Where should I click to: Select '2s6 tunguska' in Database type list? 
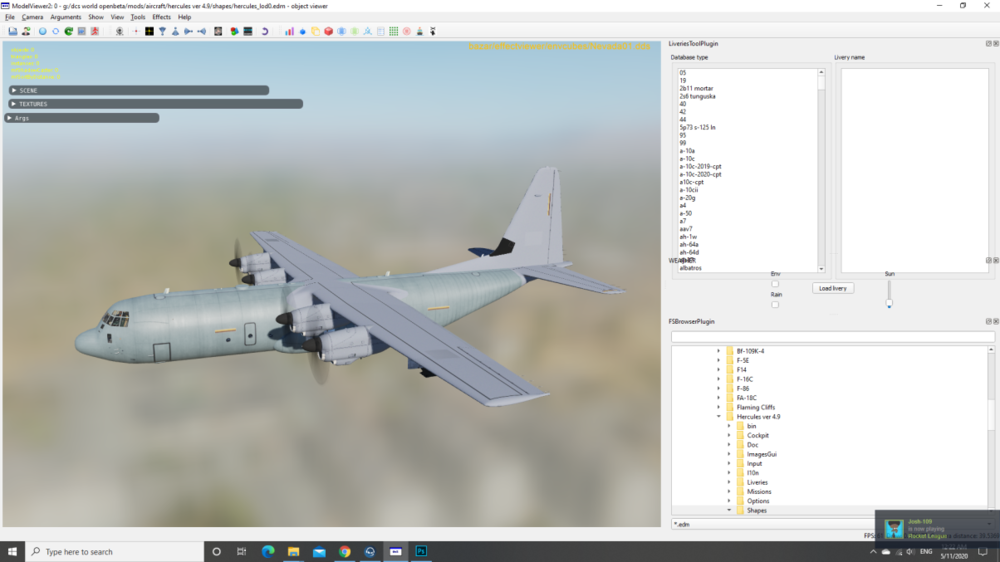coord(697,96)
